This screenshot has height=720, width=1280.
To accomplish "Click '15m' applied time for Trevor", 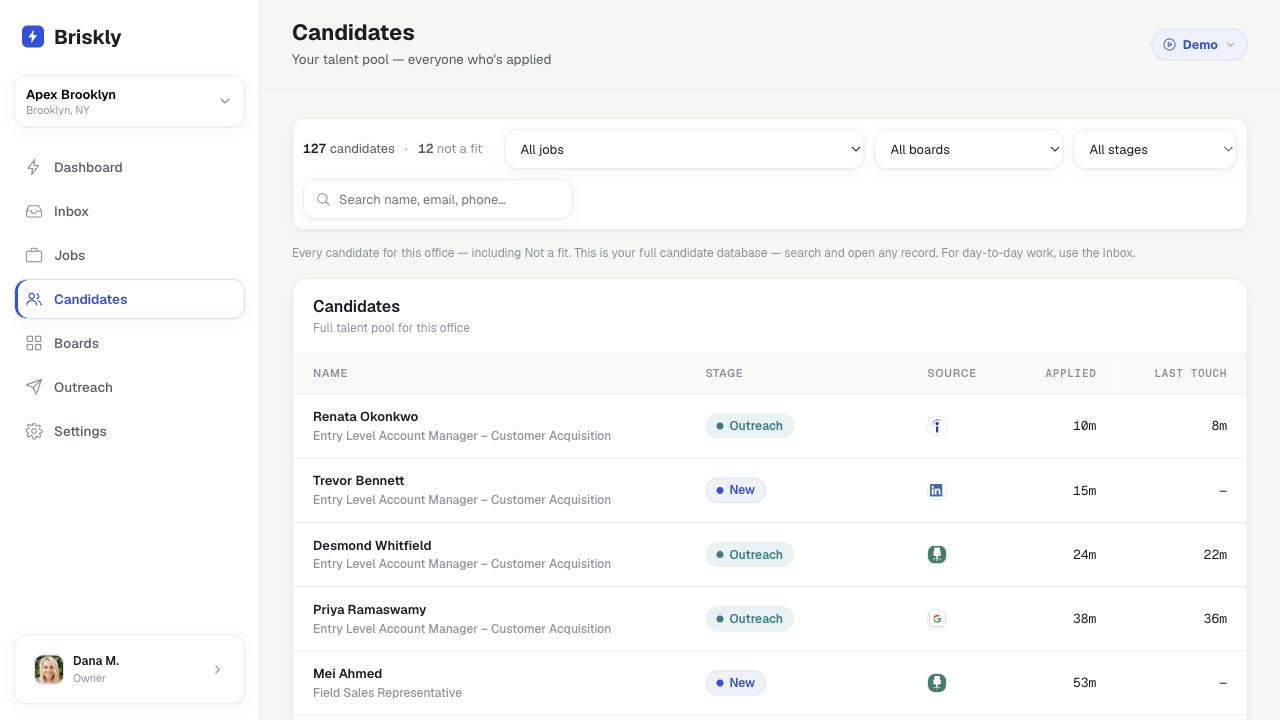I will click(x=1084, y=490).
